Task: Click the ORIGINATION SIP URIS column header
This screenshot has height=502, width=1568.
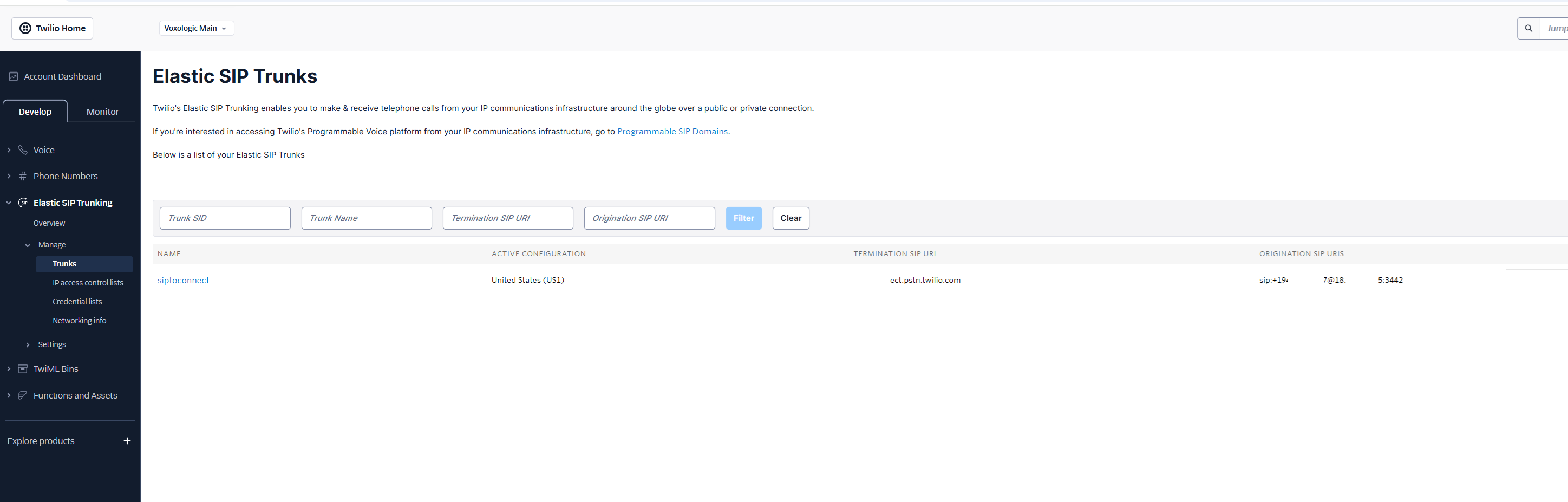Action: pyautogui.click(x=1302, y=254)
